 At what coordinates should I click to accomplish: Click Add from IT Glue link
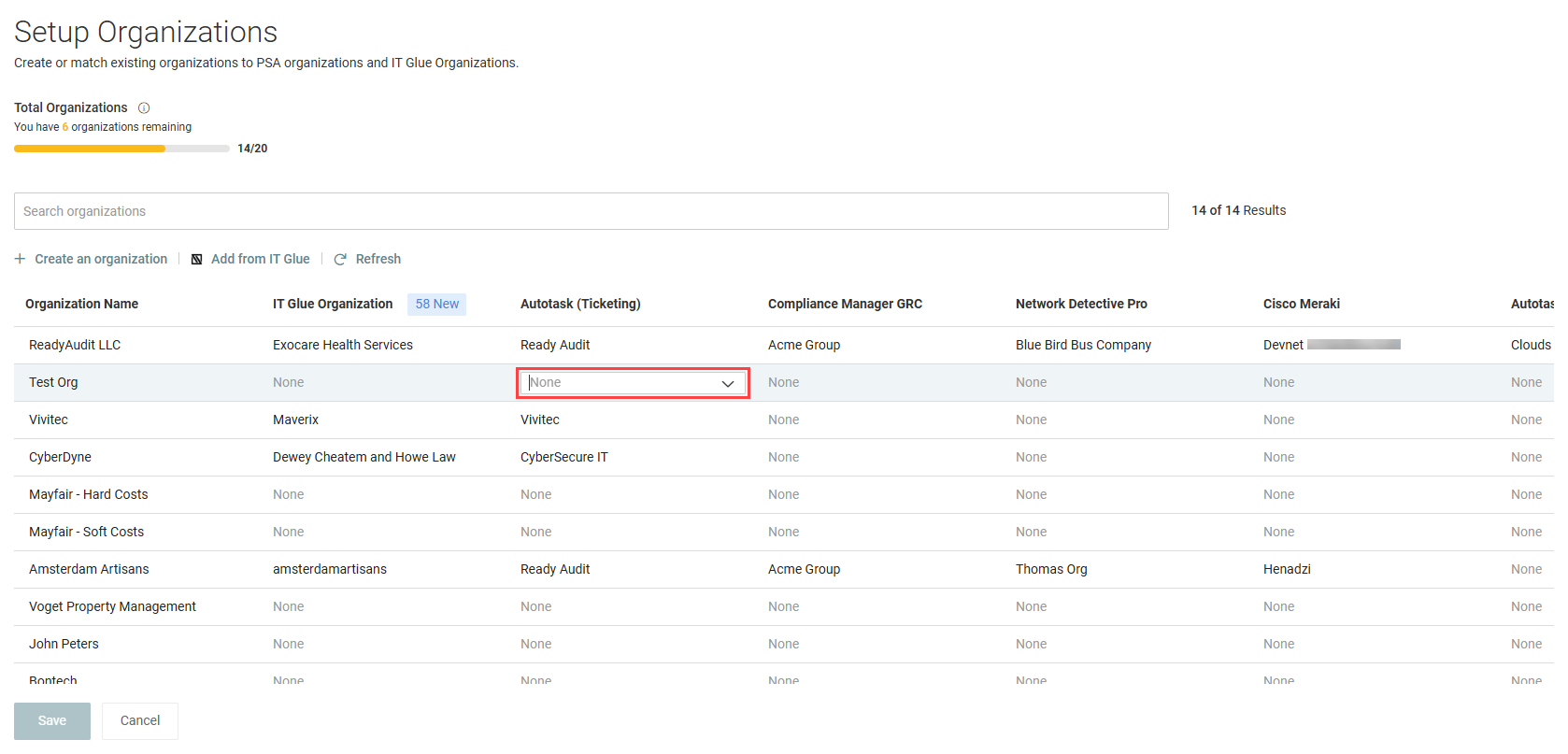tap(260, 259)
